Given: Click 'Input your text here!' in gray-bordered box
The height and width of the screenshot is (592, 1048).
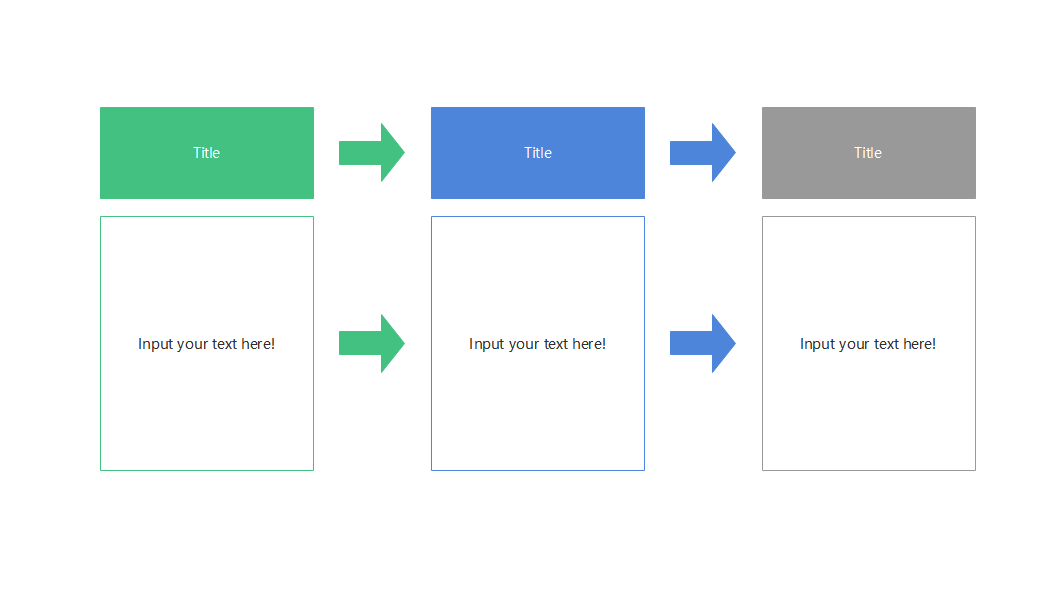Looking at the screenshot, I should pos(868,344).
